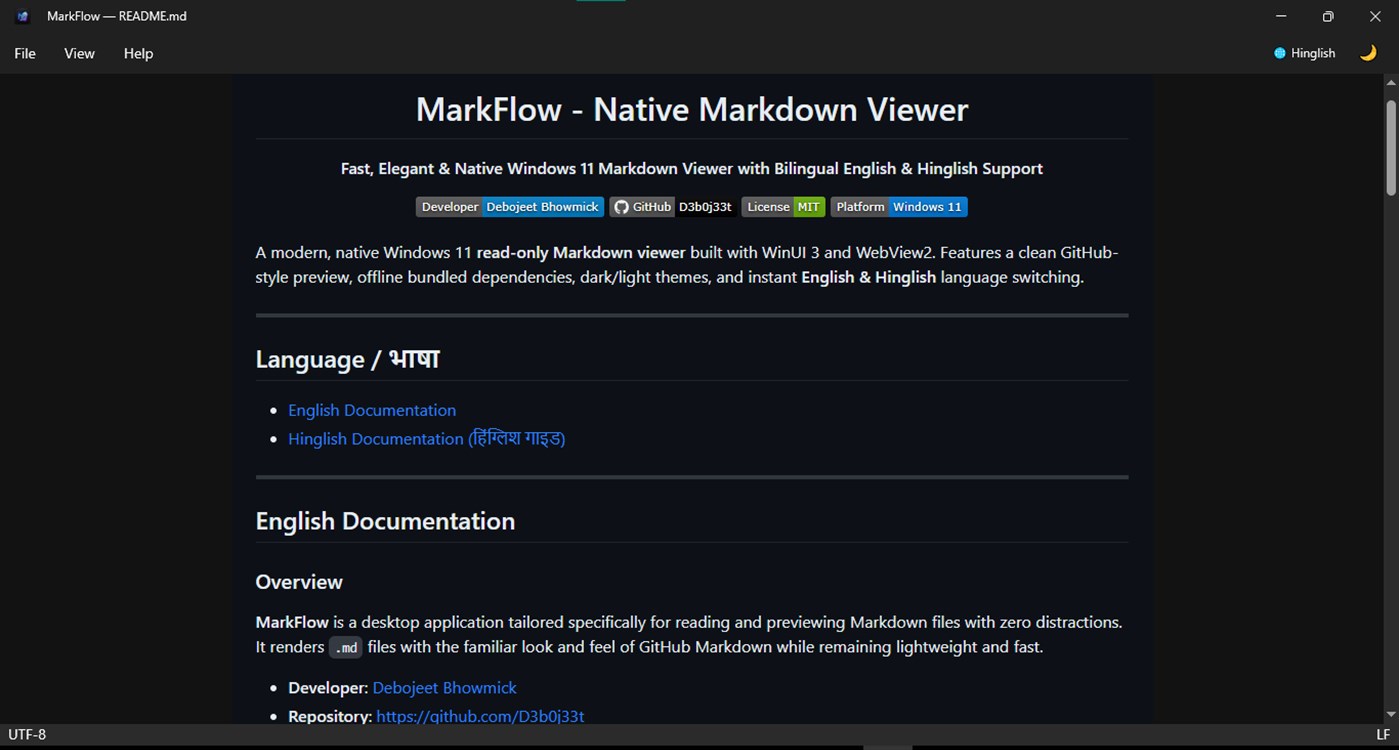Click the vertical scrollbar thumb
The height and width of the screenshot is (750, 1399).
click(x=1390, y=147)
